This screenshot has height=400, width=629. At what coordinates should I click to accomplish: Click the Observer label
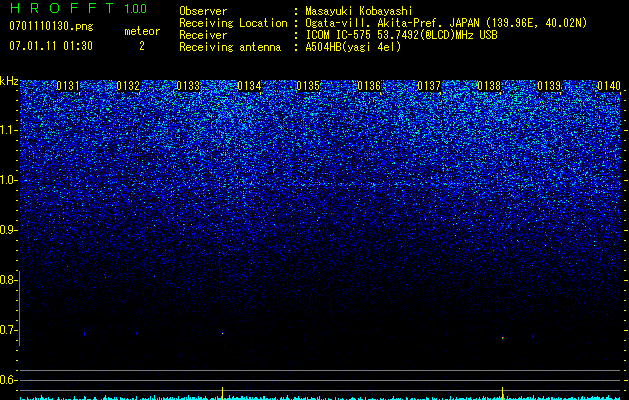click(203, 11)
